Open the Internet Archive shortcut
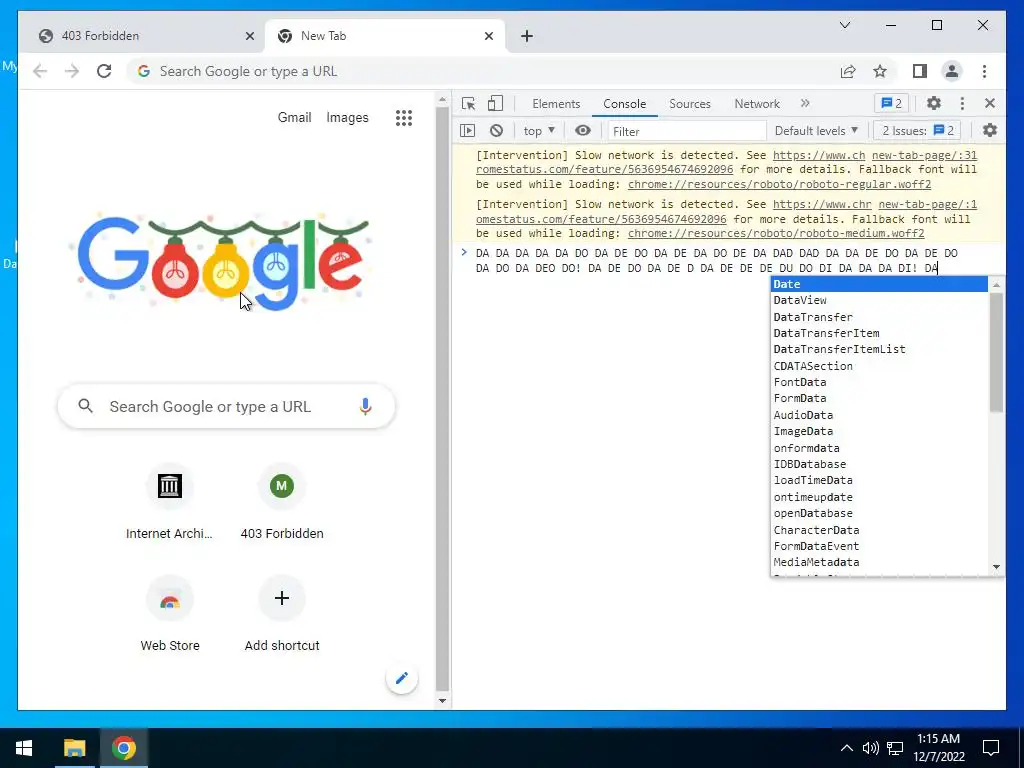Screen dimensions: 1024x768 (x=169, y=503)
